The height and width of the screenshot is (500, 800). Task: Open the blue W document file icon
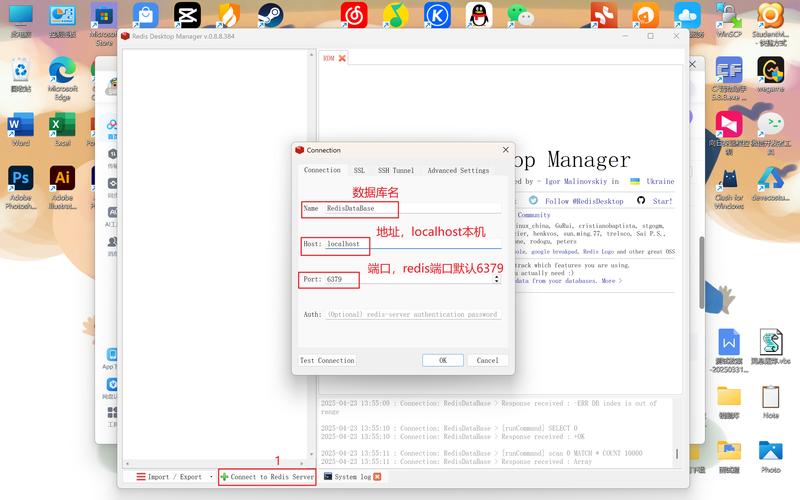coord(729,351)
